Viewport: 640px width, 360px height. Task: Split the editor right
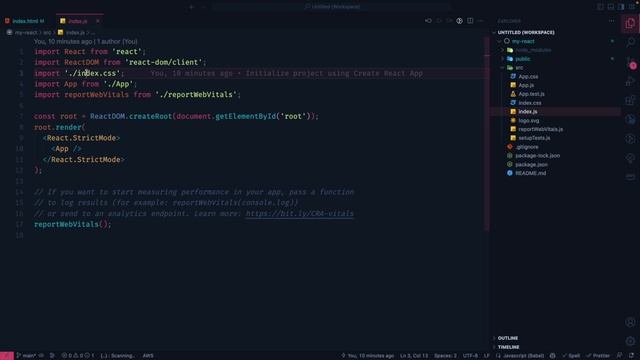470,21
